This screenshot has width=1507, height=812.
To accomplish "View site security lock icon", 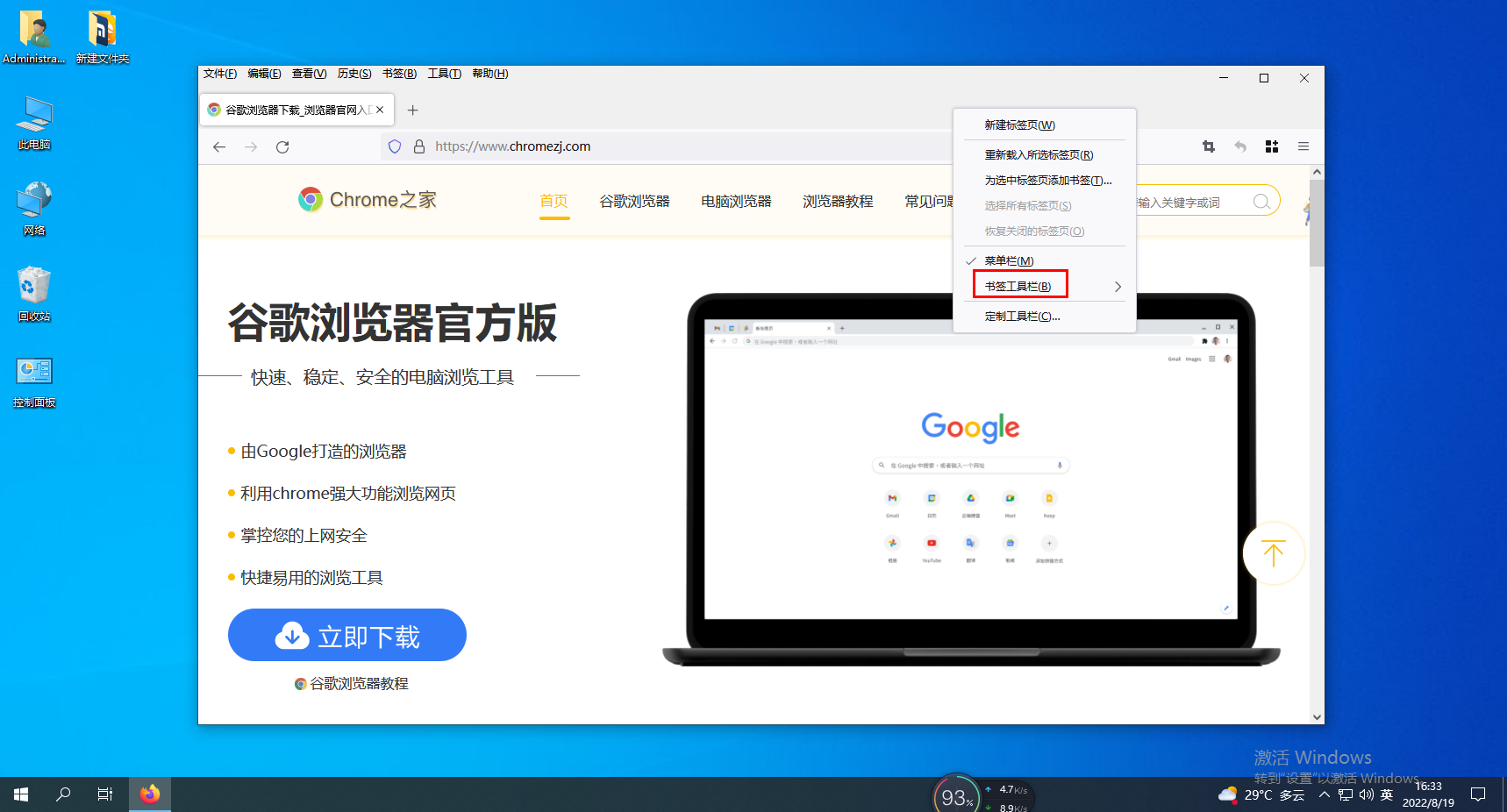I will pos(419,146).
